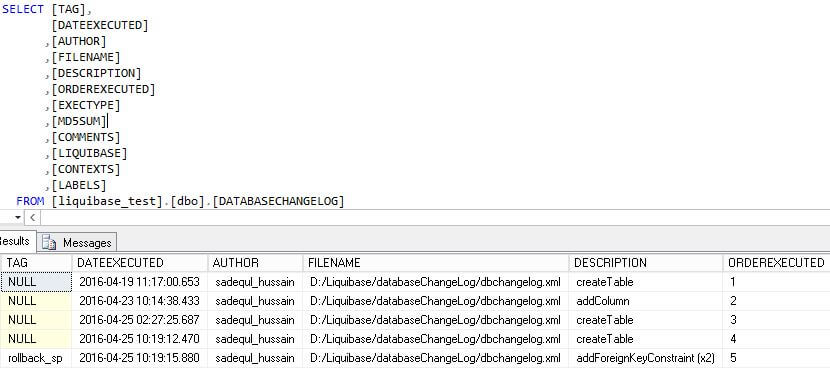
Task: Select createTable cell in order 3 row
Action: pyautogui.click(x=646, y=320)
